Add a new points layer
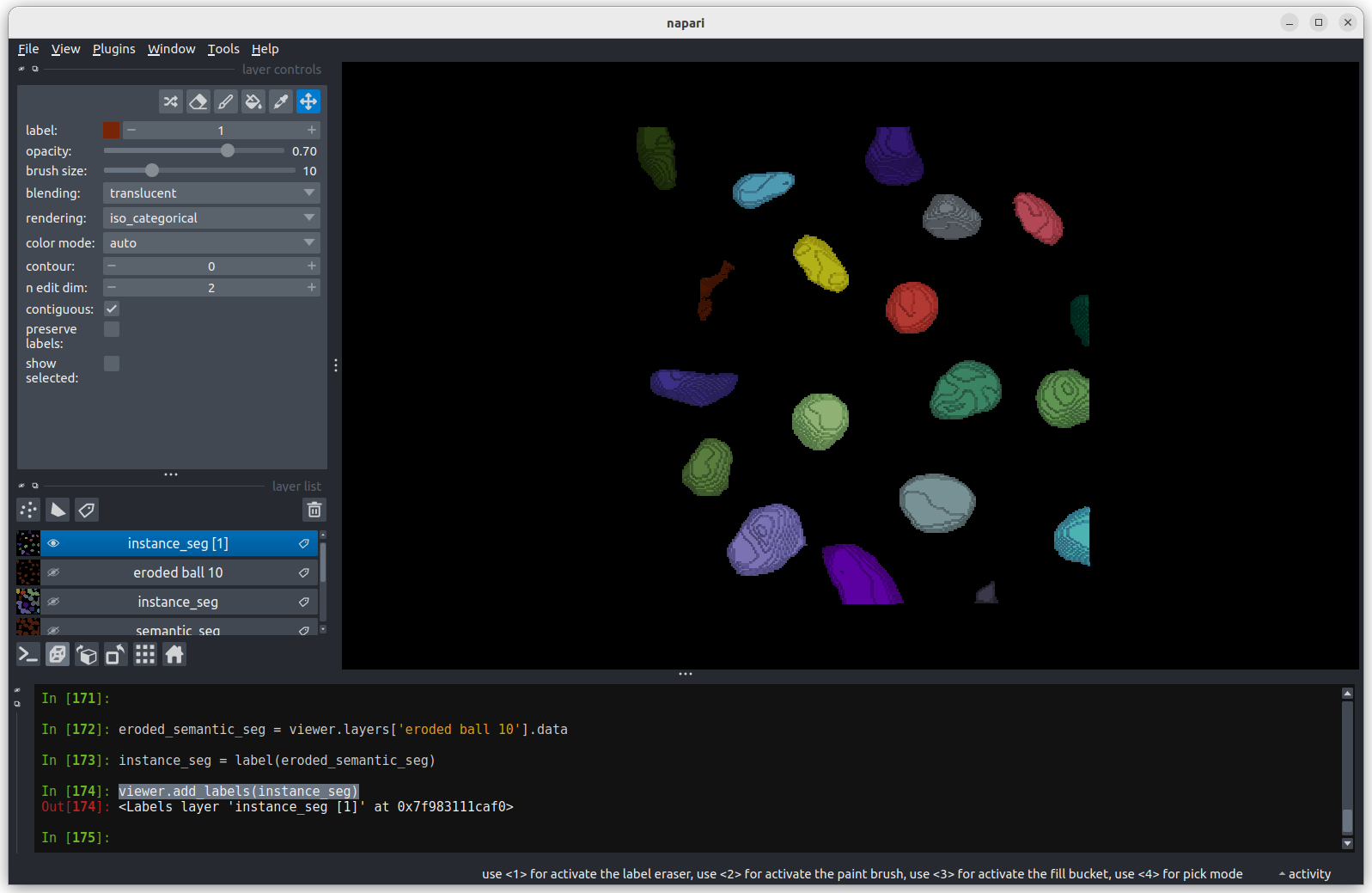1372x893 pixels. tap(28, 510)
